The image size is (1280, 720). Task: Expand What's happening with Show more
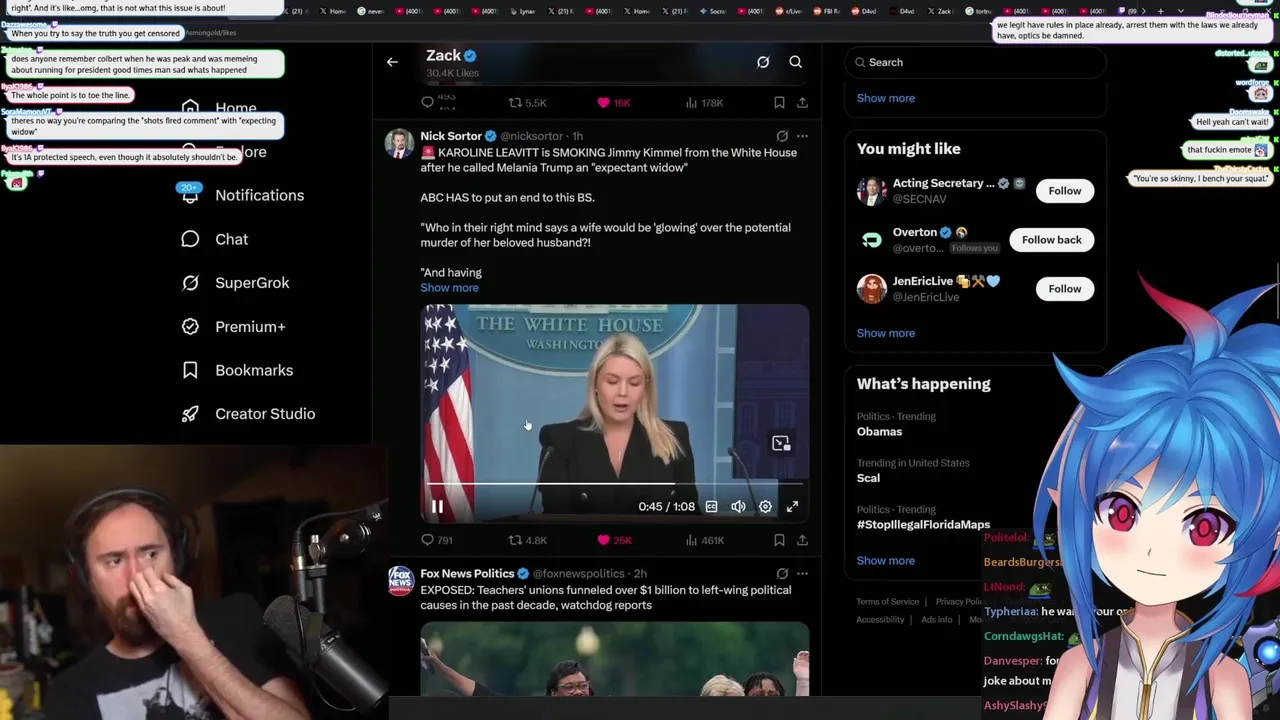tap(885, 561)
